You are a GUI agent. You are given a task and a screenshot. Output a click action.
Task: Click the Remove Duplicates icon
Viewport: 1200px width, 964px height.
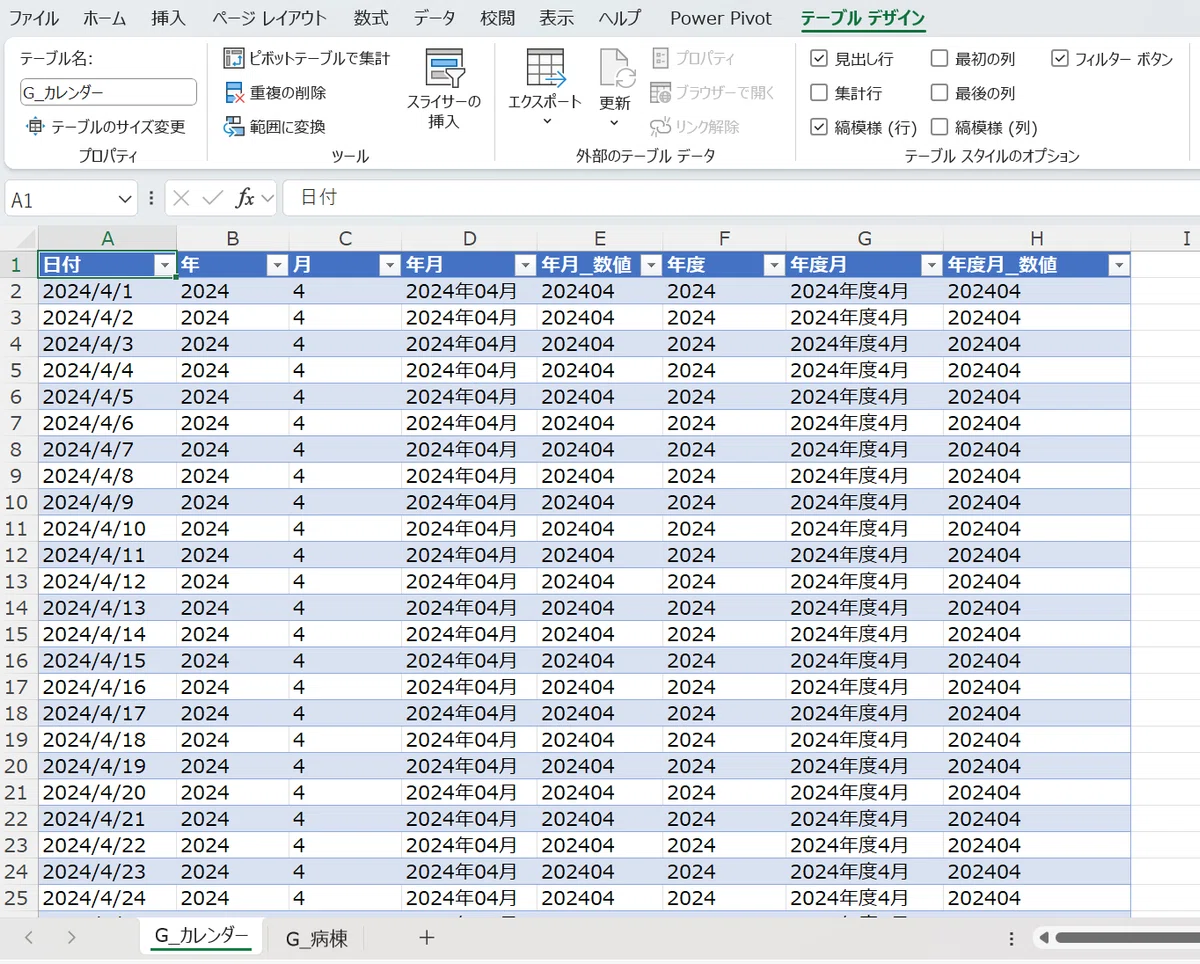pos(233,93)
